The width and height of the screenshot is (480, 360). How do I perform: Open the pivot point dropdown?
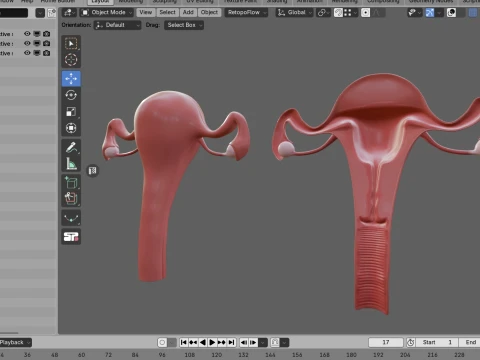tap(323, 13)
